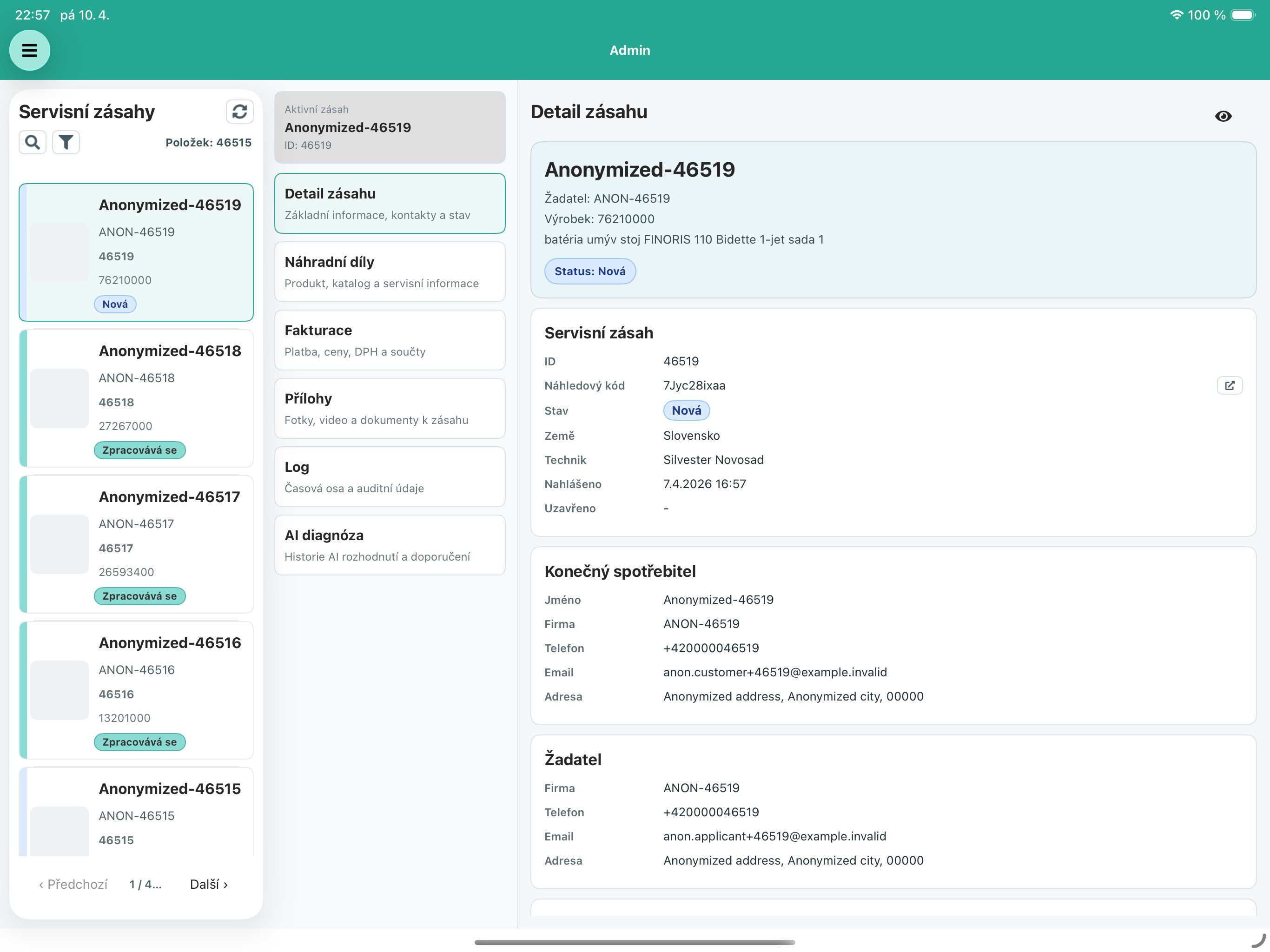
Task: Open the hamburger menu button
Action: [x=29, y=51]
